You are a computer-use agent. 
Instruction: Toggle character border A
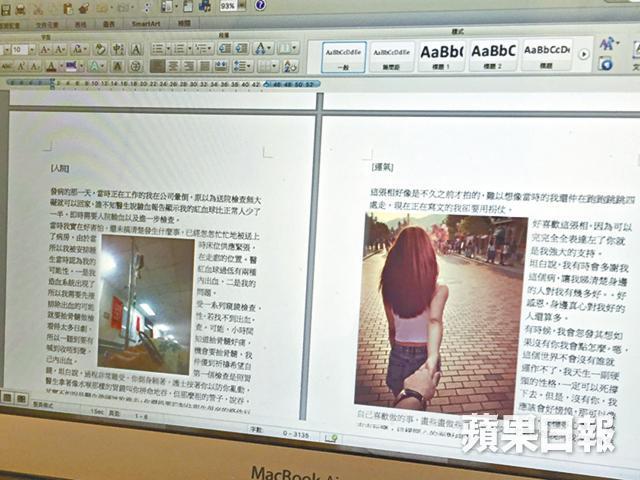click(x=136, y=49)
